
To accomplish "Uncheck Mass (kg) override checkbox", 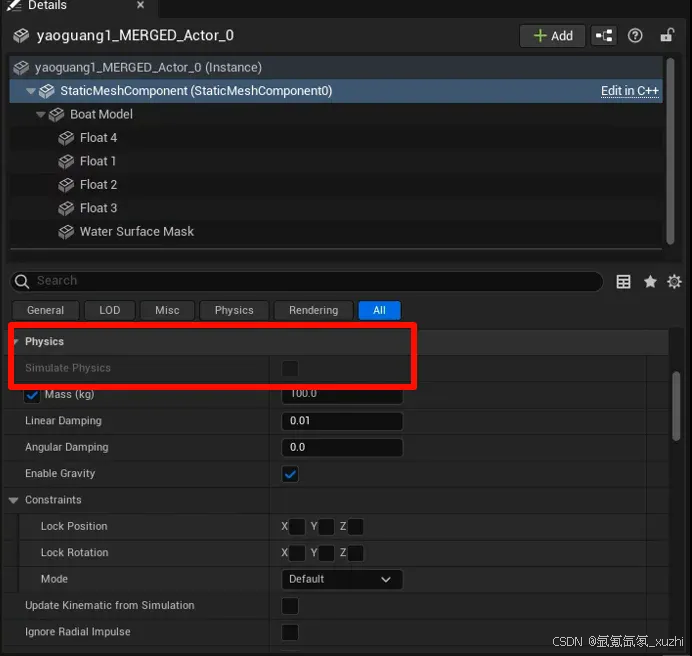I will point(32,395).
